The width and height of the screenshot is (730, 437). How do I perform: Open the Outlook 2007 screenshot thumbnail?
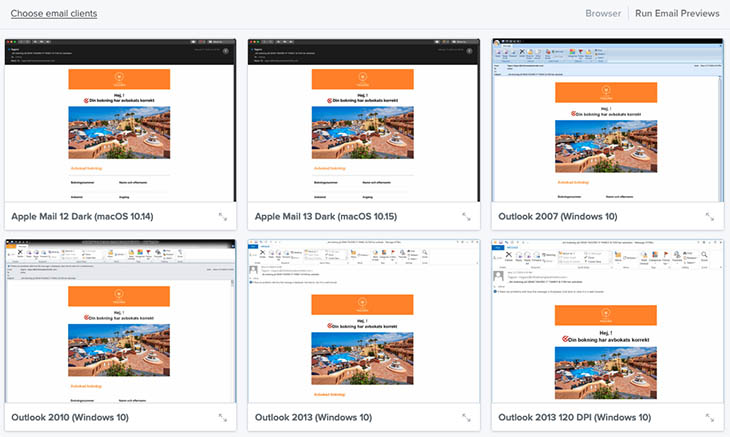(607, 120)
